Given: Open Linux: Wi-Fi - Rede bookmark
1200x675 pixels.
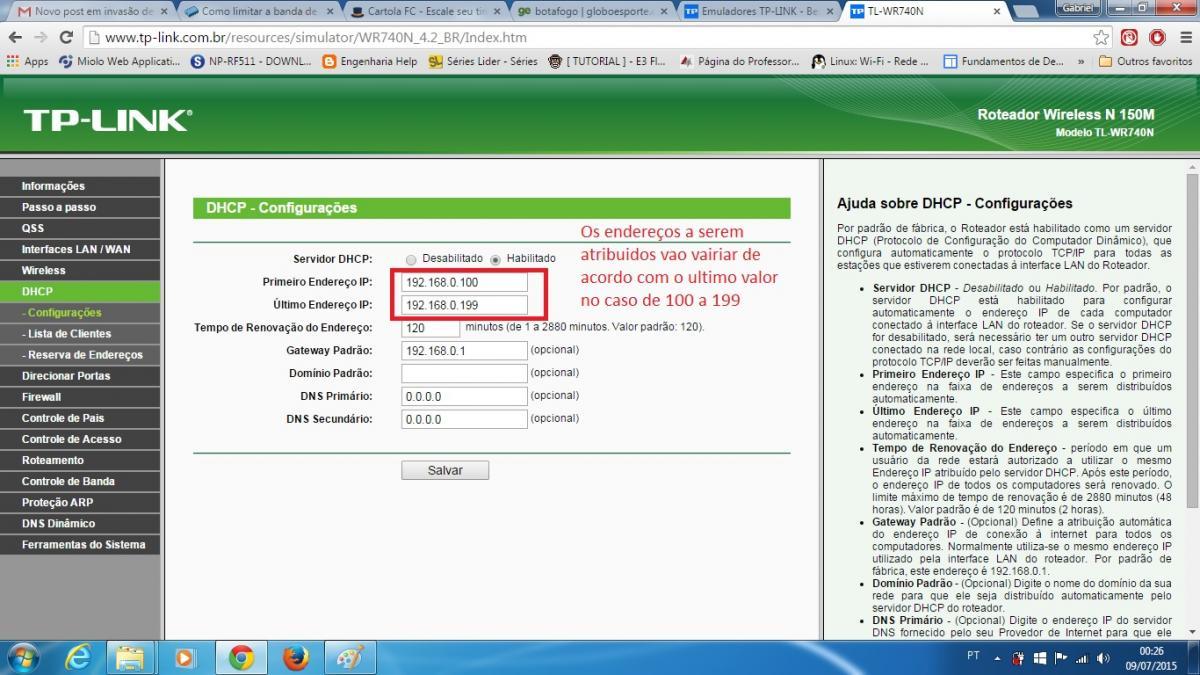Looking at the screenshot, I should click(x=871, y=61).
